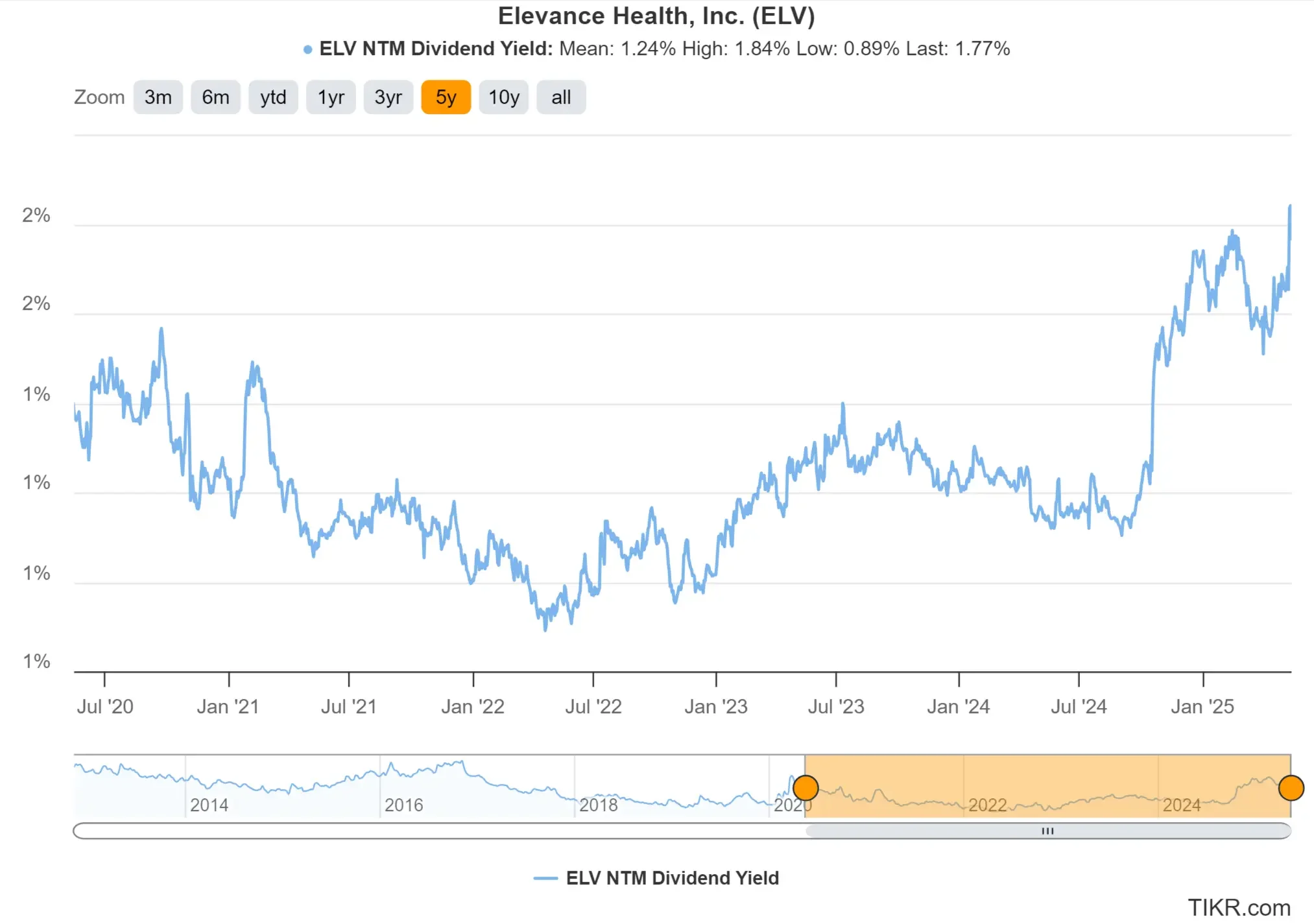Show all available data range

[561, 97]
